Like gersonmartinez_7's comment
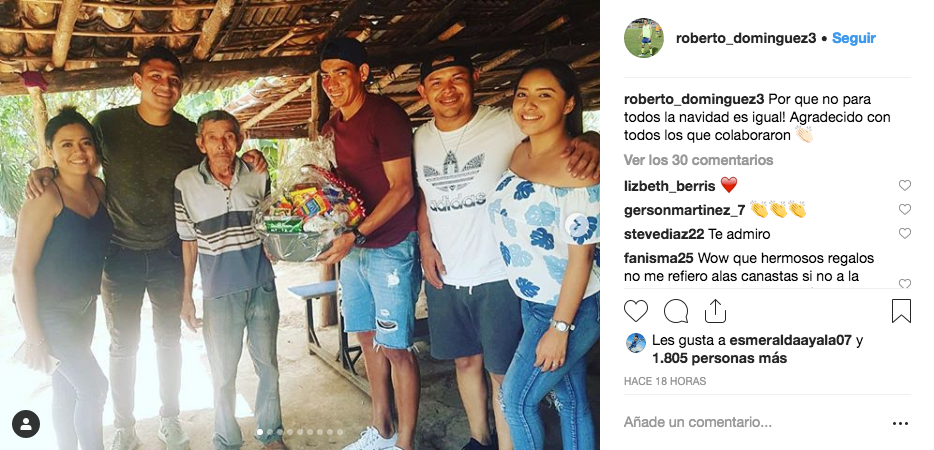The height and width of the screenshot is (450, 934). click(905, 209)
